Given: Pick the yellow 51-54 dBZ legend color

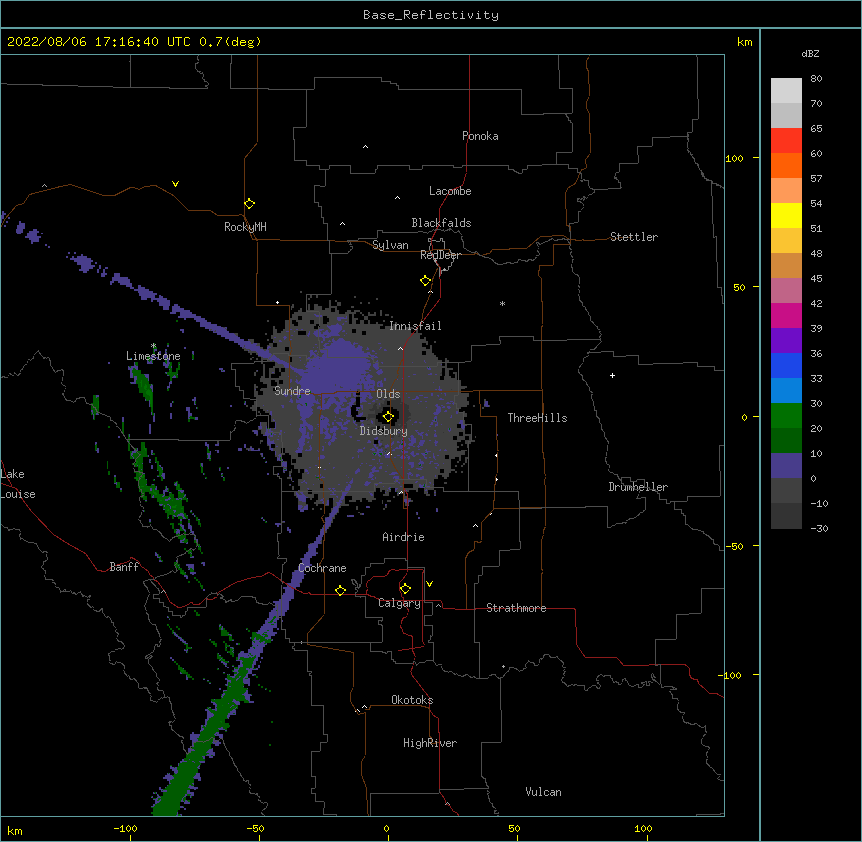Looking at the screenshot, I should pos(786,215).
